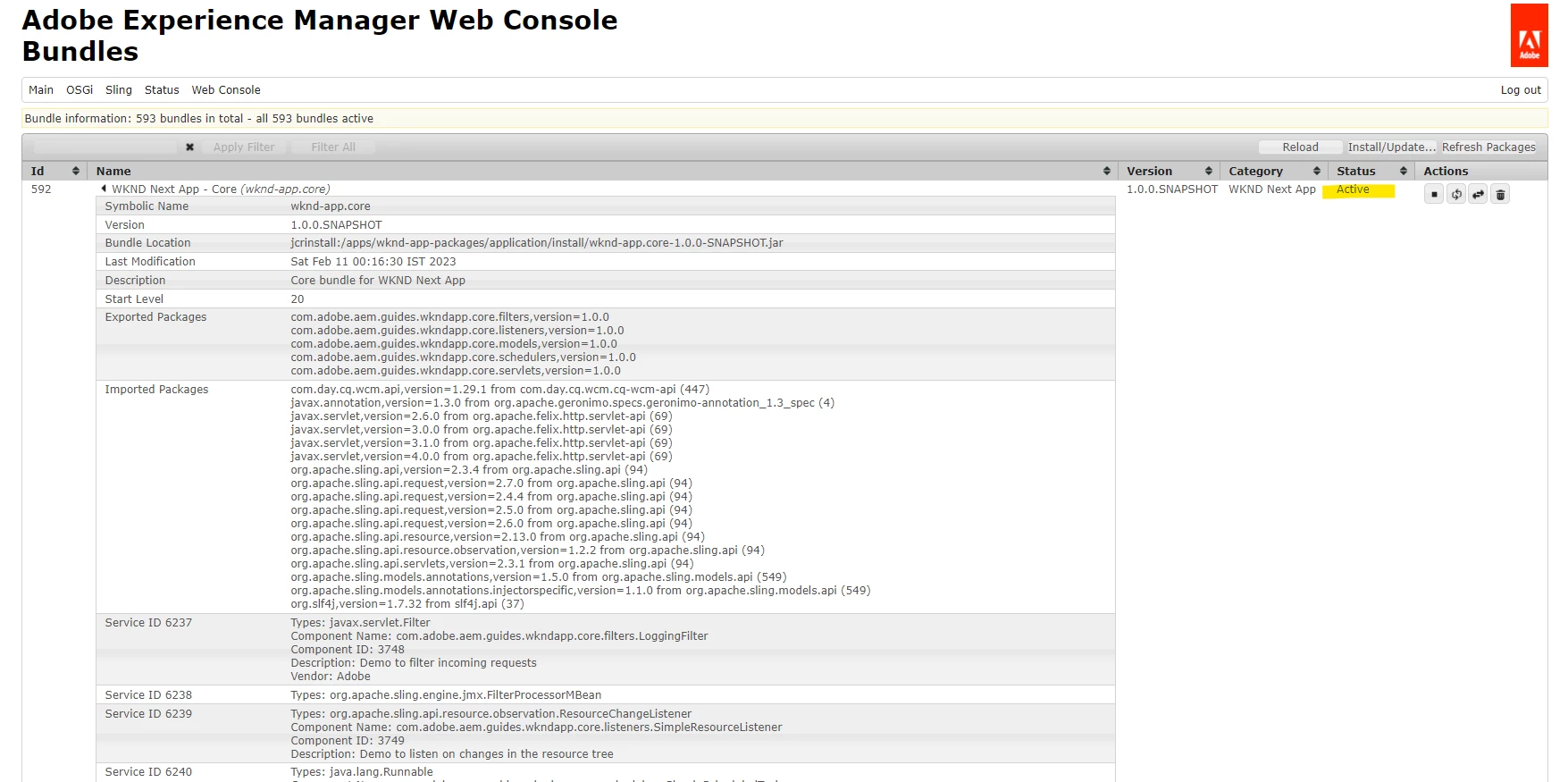Select FilterProcessorMBean types line
This screenshot has height=782, width=1568.
pos(446,695)
